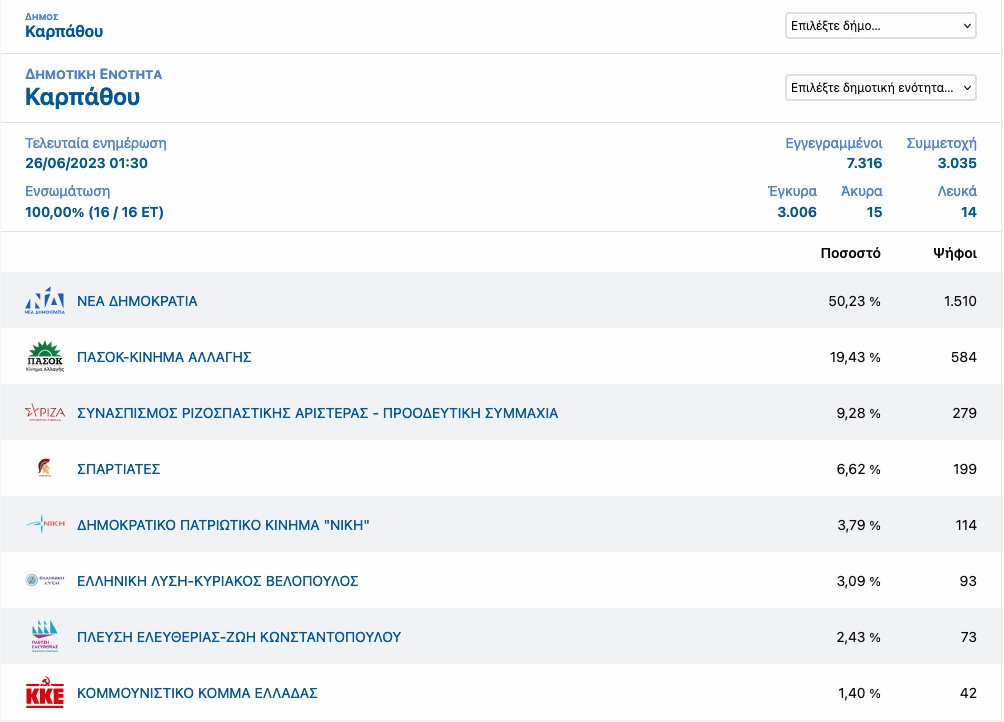Click the ΝΙΚΗ party logo

(45, 524)
